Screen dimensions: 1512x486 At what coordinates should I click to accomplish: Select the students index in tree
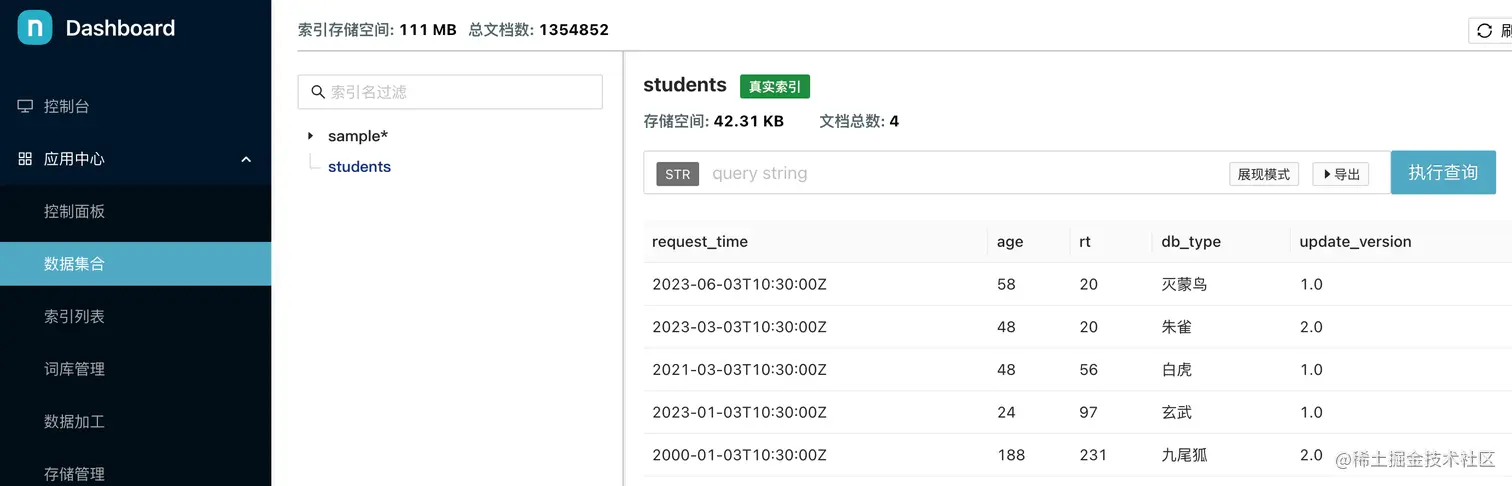click(x=359, y=167)
